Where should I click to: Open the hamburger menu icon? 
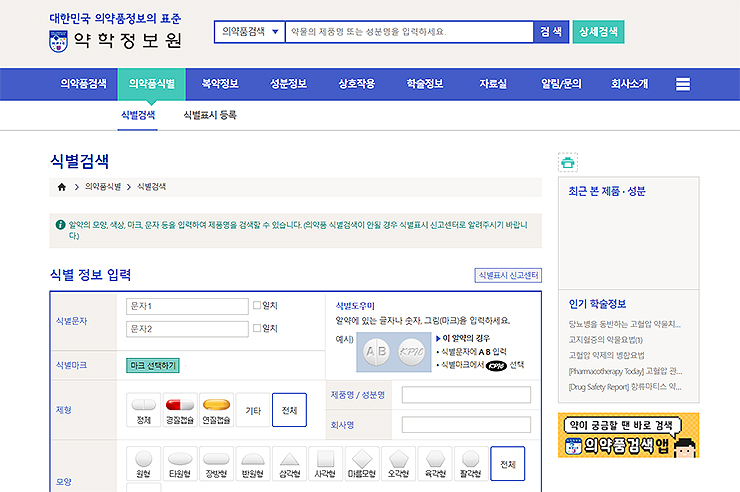(682, 84)
